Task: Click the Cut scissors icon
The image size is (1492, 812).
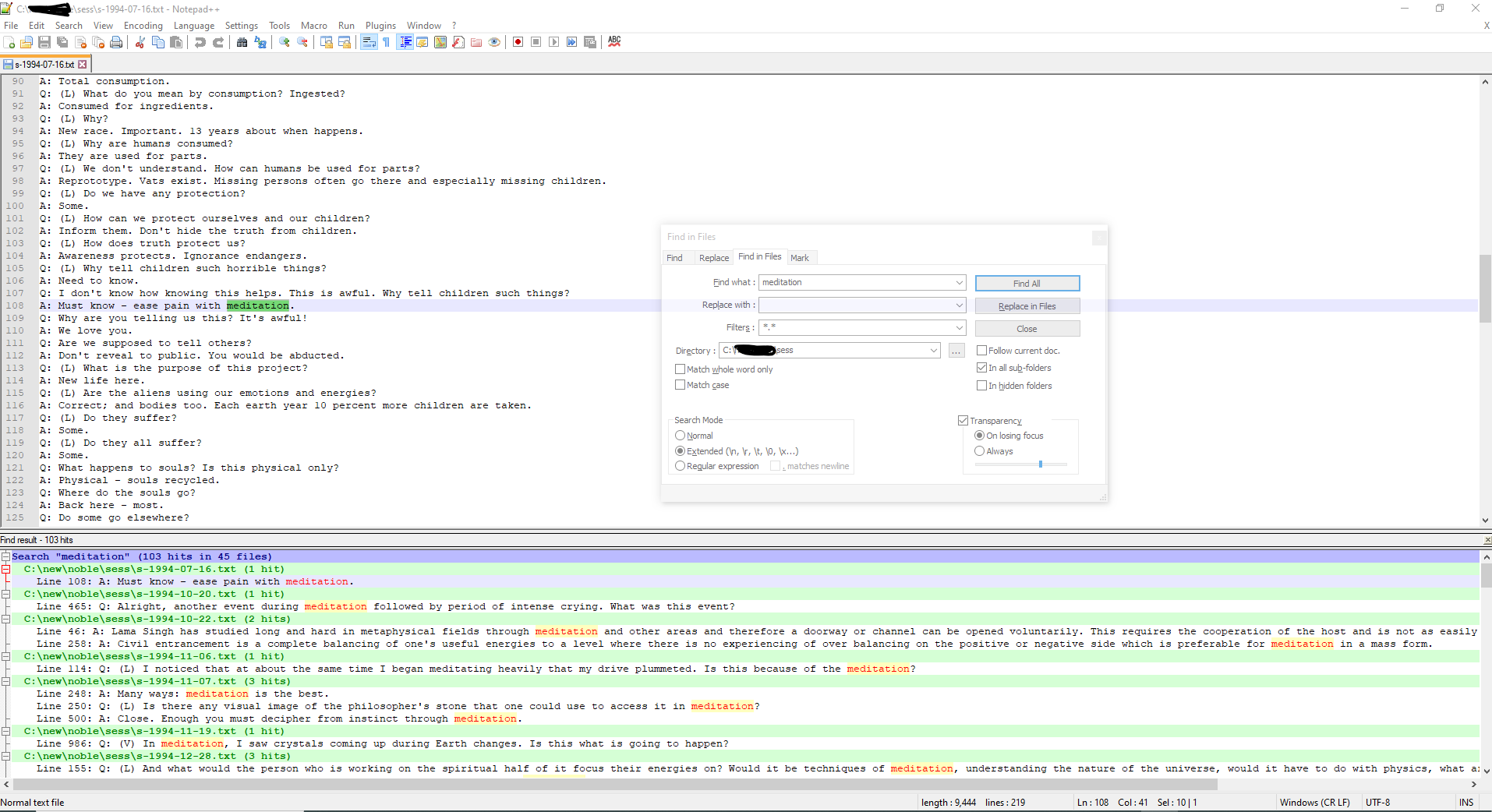Action: tap(140, 42)
